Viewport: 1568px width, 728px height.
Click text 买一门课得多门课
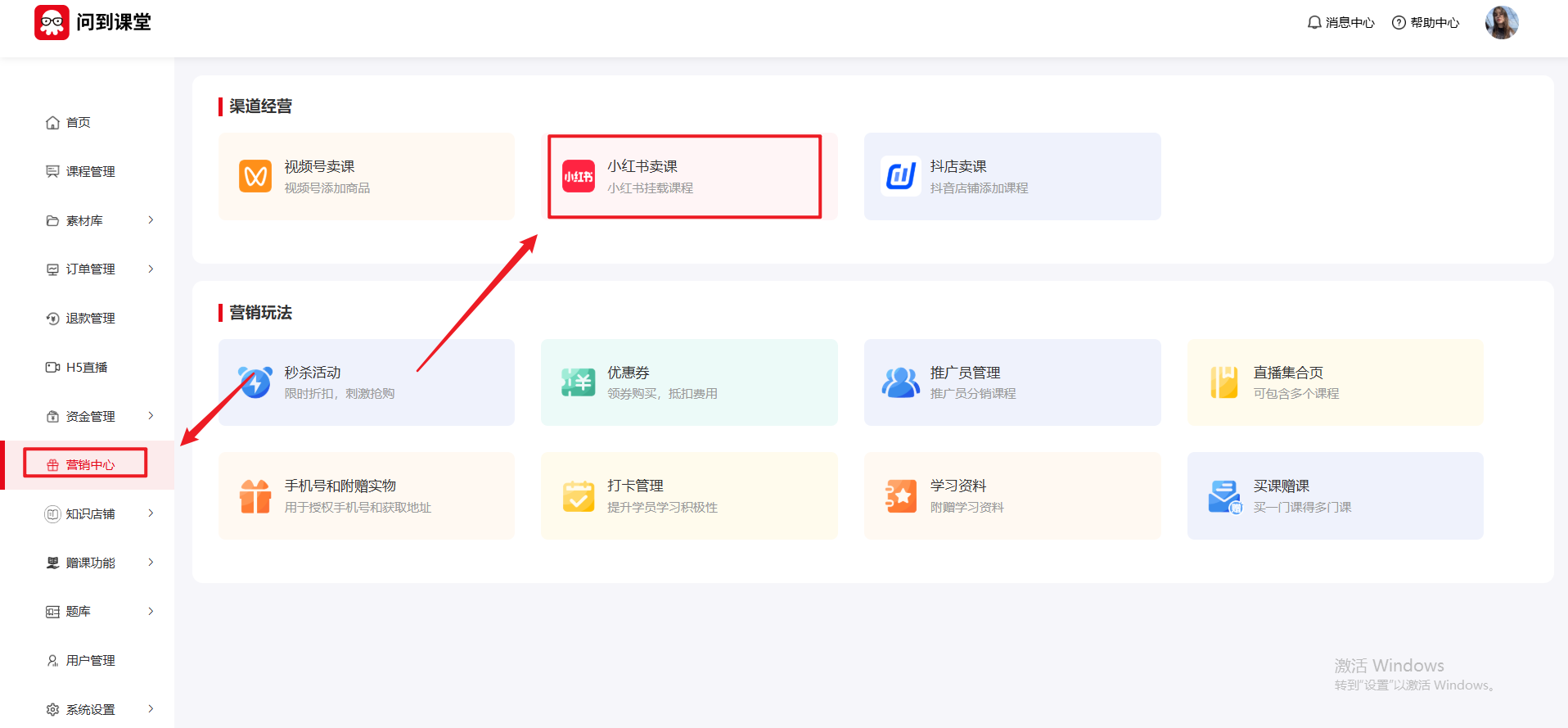click(1302, 508)
